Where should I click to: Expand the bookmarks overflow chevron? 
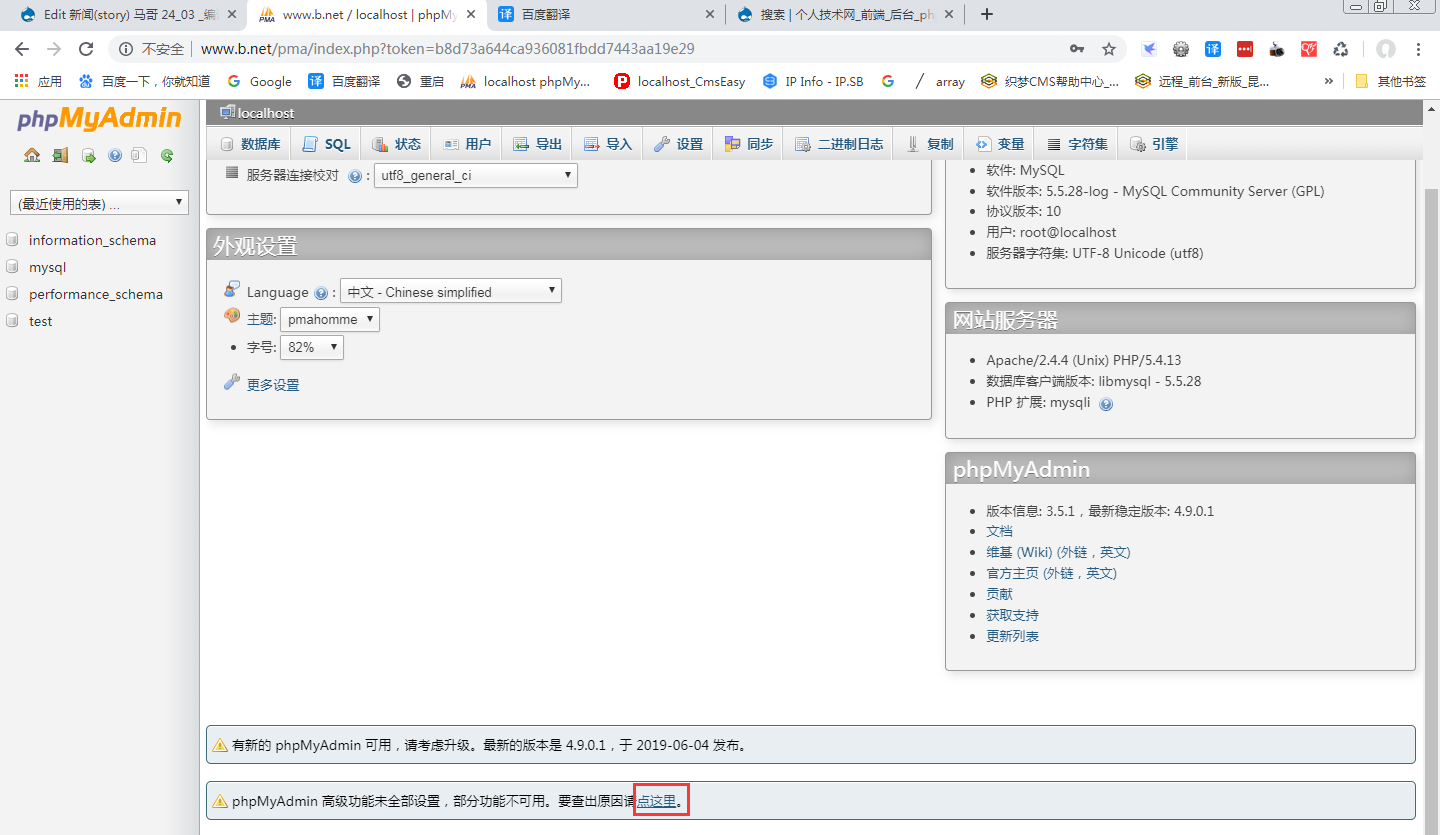[x=1328, y=81]
